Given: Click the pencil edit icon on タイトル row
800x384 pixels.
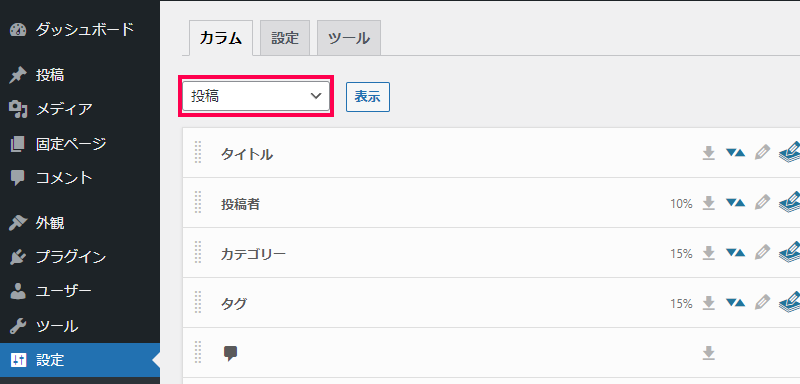Looking at the screenshot, I should tap(762, 153).
